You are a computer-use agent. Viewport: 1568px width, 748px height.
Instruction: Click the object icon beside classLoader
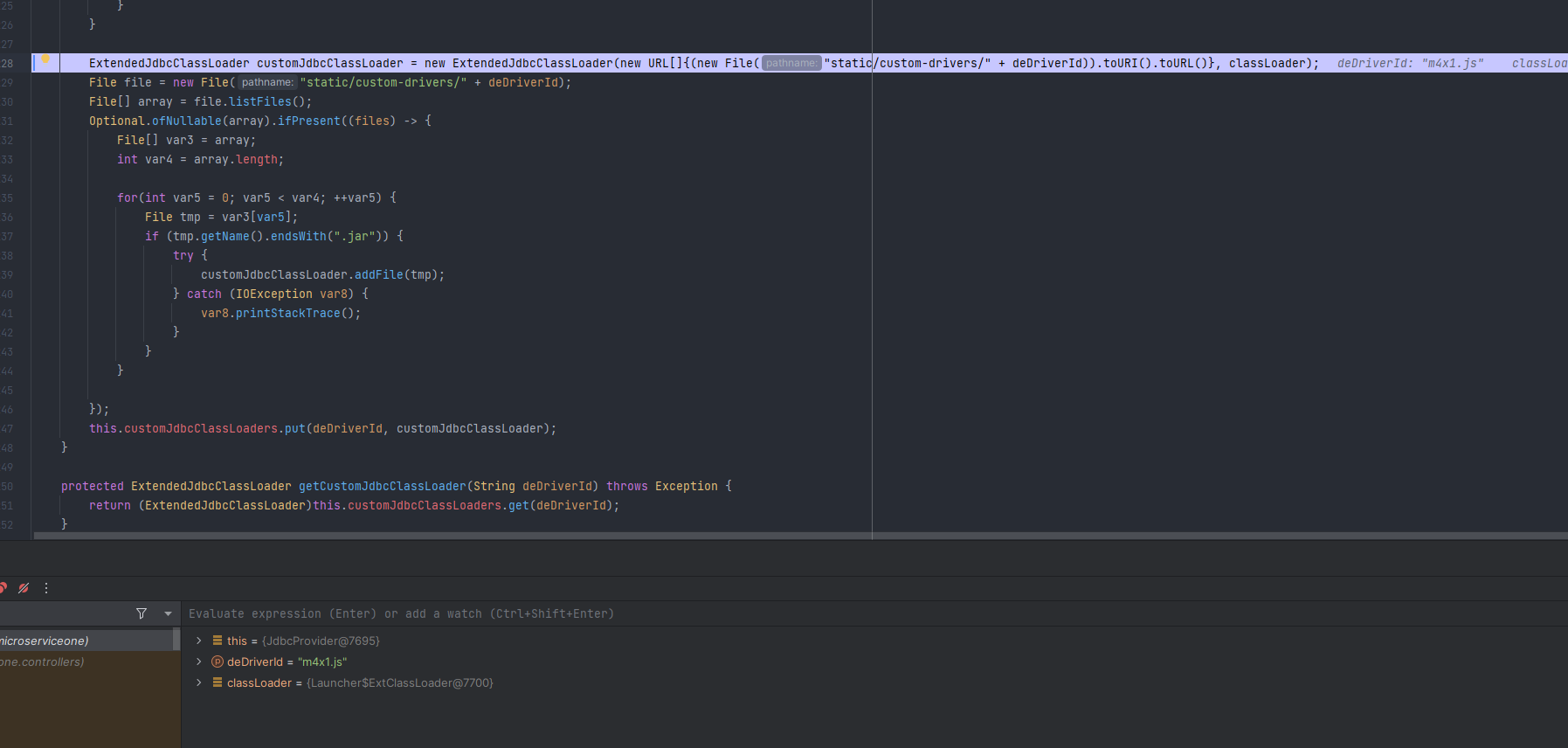[218, 682]
